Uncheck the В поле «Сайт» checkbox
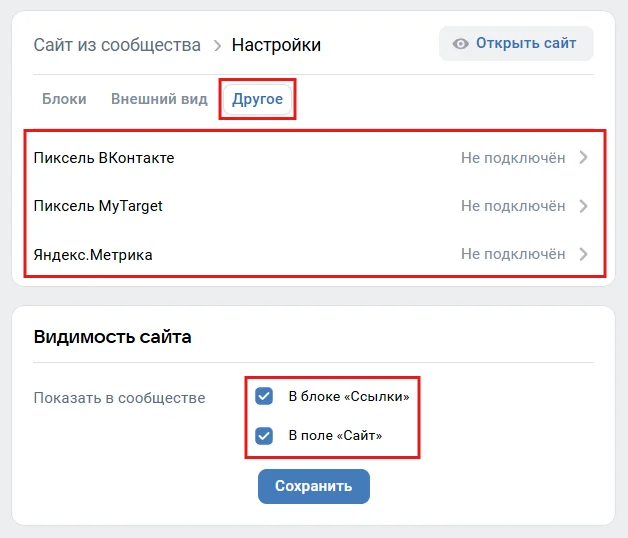Viewport: 628px width, 538px height. [x=264, y=435]
